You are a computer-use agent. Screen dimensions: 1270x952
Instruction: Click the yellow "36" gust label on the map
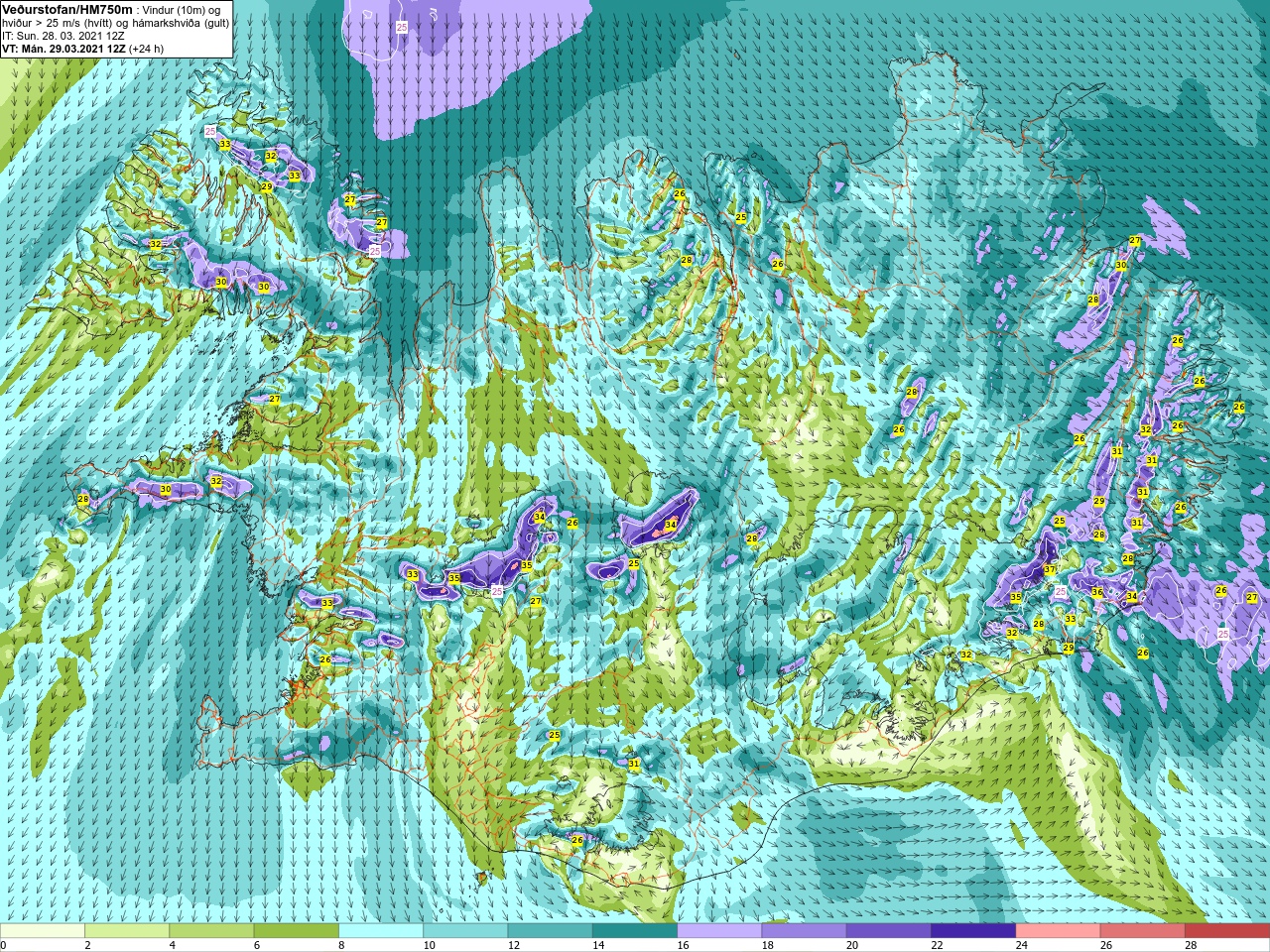pos(1097,592)
